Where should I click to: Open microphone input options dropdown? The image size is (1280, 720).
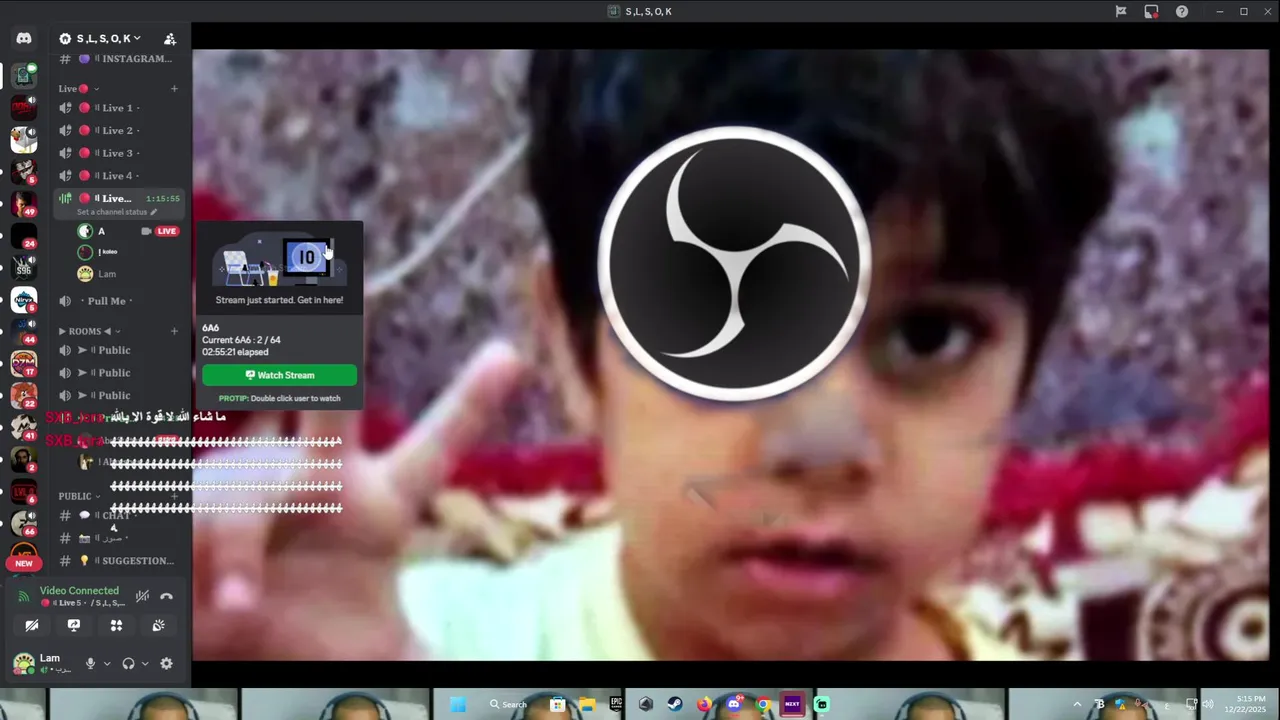pos(107,663)
